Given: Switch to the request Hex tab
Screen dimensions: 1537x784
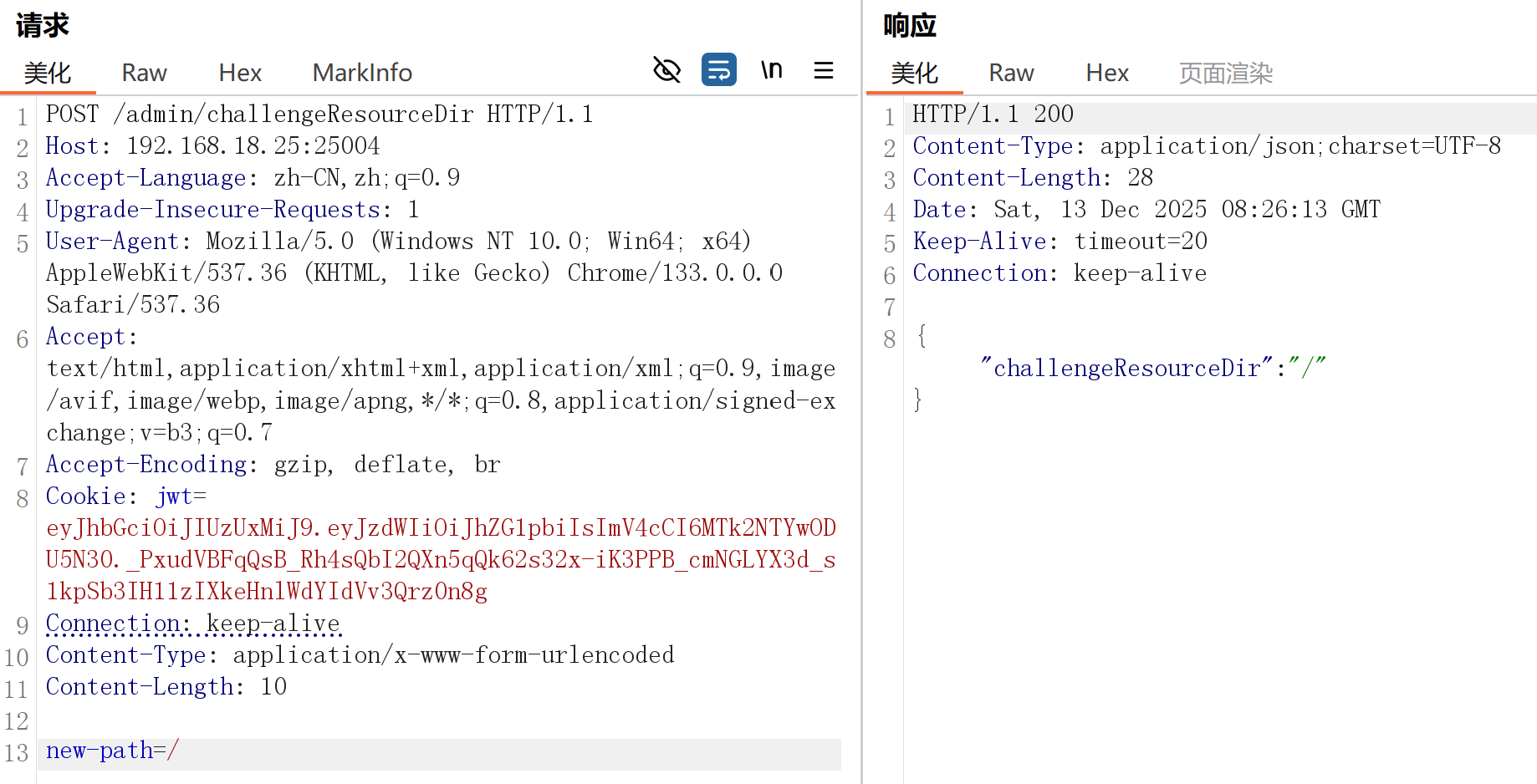Looking at the screenshot, I should point(240,74).
